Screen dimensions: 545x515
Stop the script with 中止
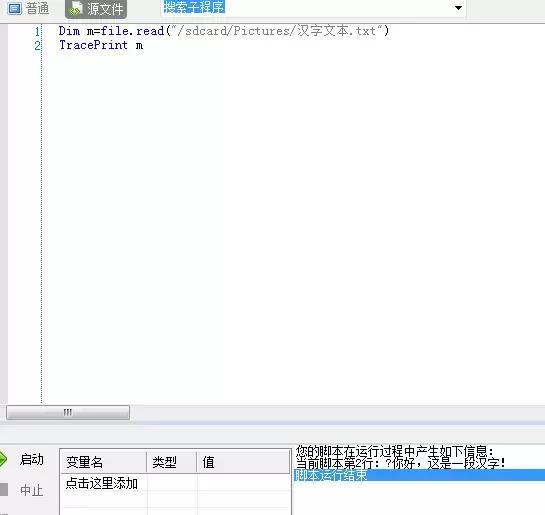tap(32, 490)
